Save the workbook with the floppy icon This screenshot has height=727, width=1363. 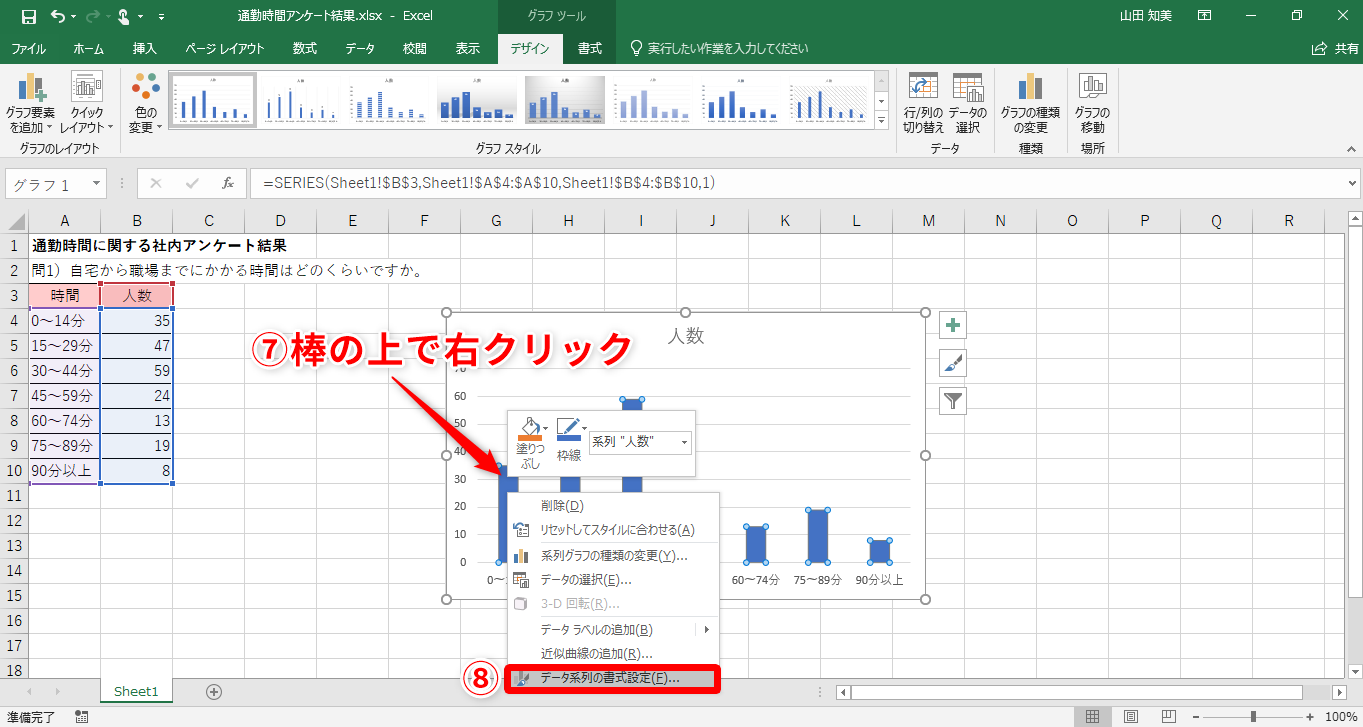(28, 16)
